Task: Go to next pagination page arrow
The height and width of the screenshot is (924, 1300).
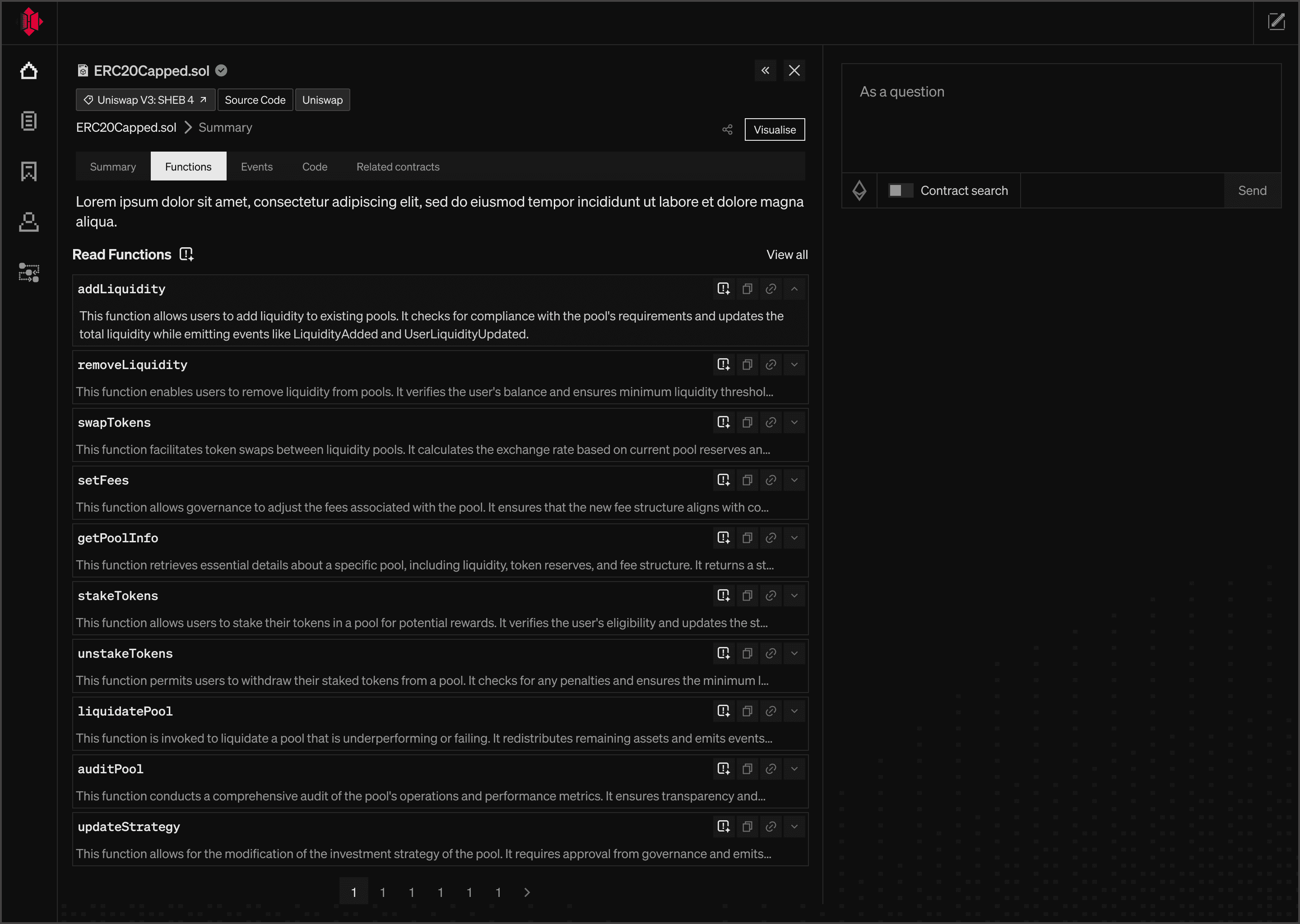Action: pyautogui.click(x=526, y=892)
